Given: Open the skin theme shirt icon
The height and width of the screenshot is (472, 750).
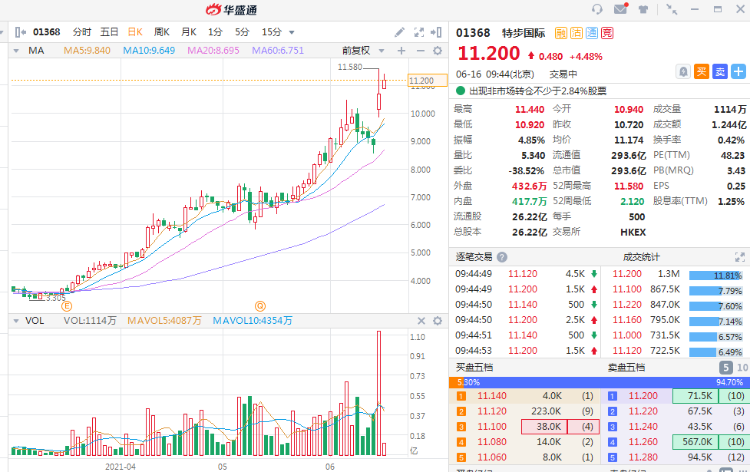Looking at the screenshot, I should click(x=643, y=9).
